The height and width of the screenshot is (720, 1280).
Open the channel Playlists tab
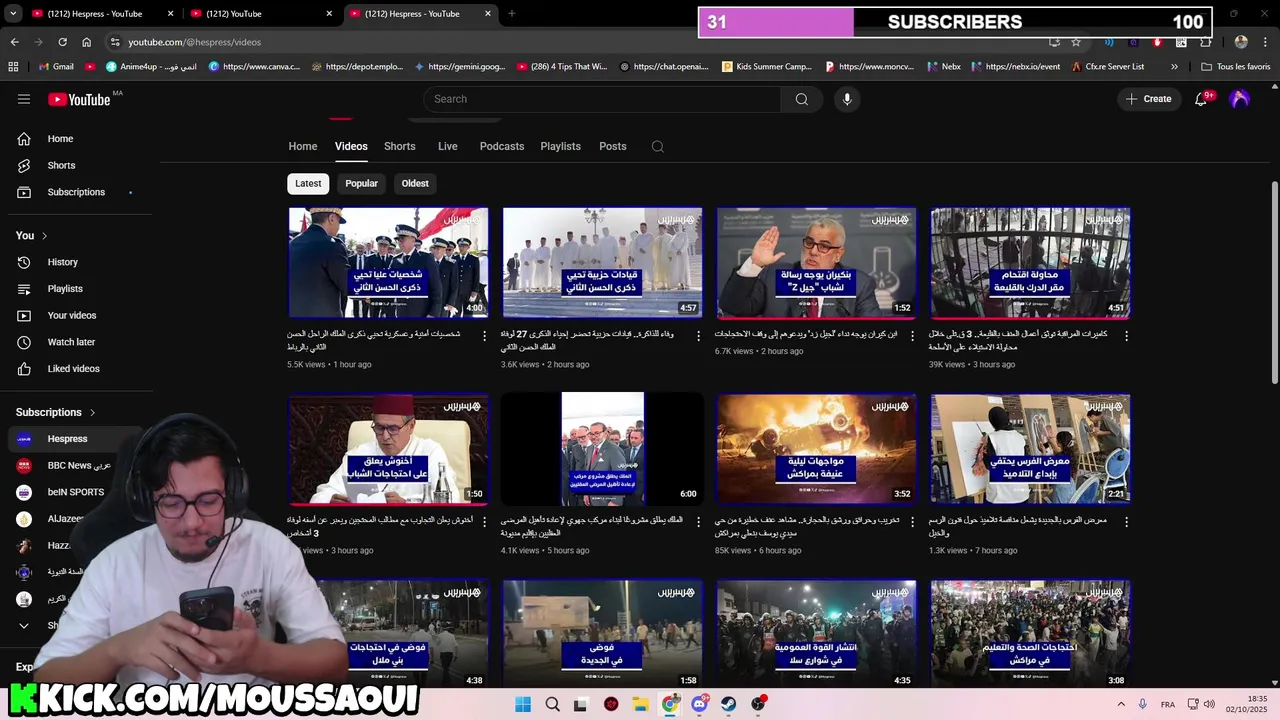tap(561, 146)
